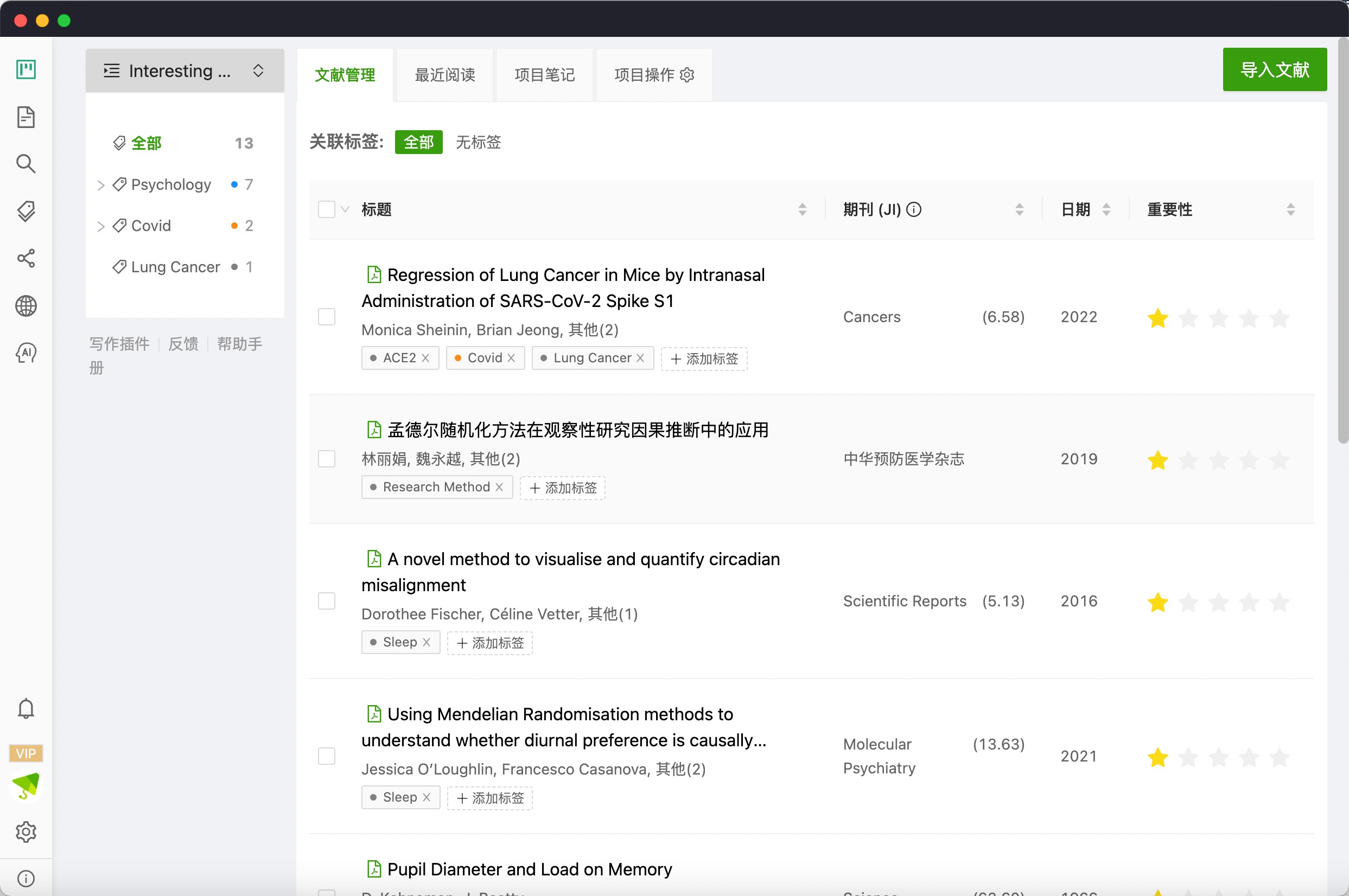The image size is (1349, 896).
Task: Sort by 标题 column arrows
Action: coord(802,210)
